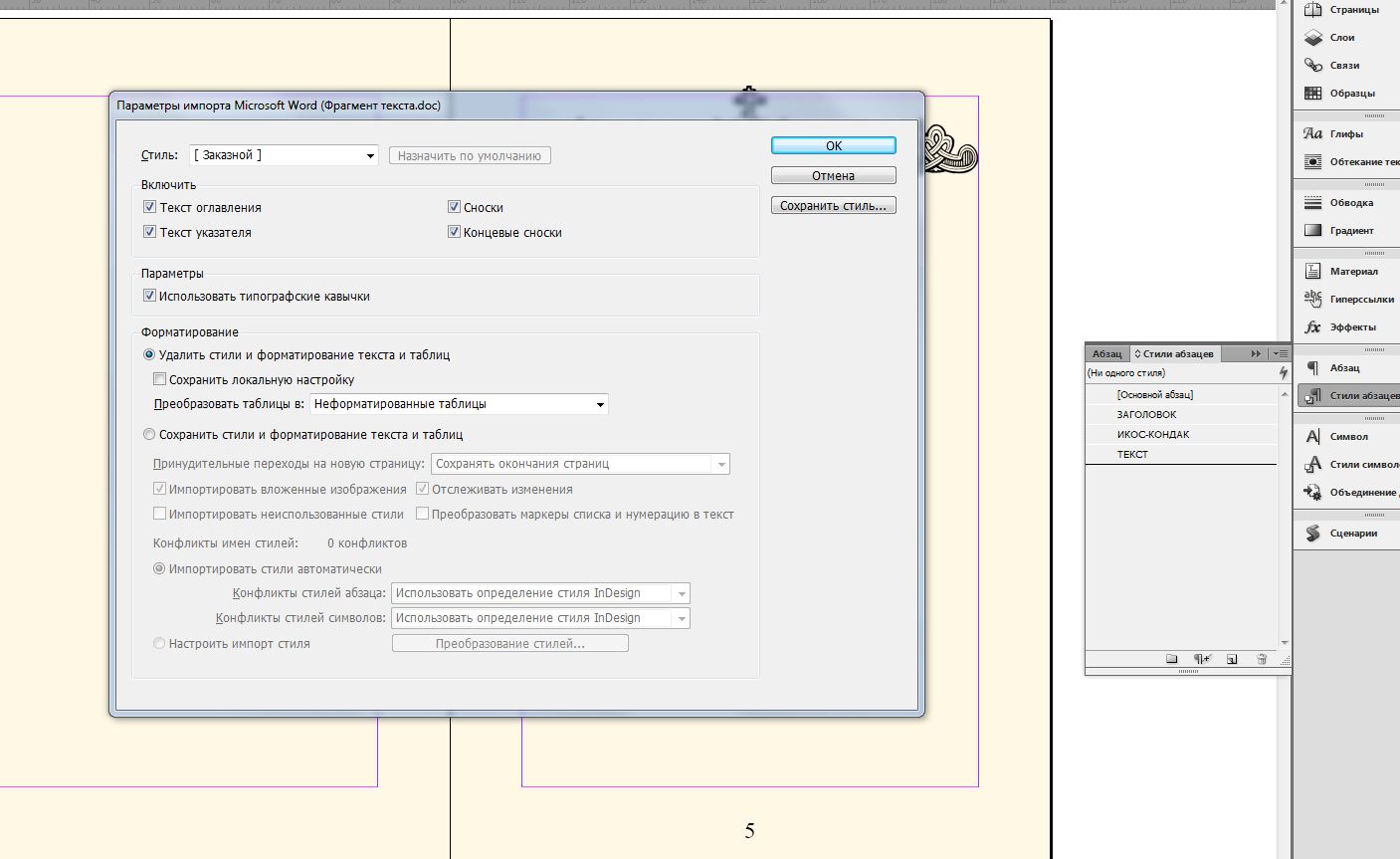Click the styles panel scroll down arrow
The image size is (1400, 859).
pyautogui.click(x=1285, y=643)
